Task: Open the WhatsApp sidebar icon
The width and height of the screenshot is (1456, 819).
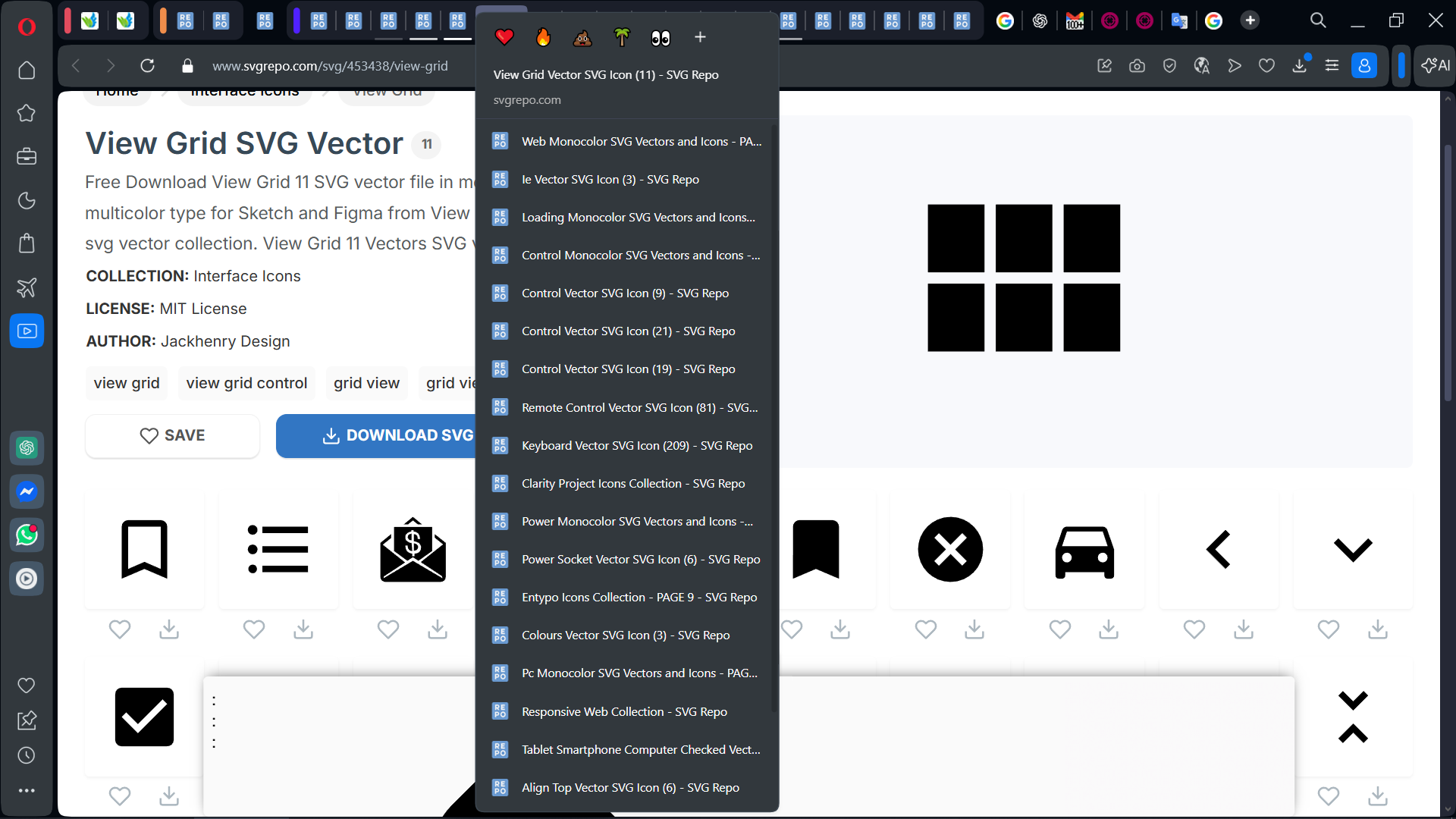Action: click(27, 535)
